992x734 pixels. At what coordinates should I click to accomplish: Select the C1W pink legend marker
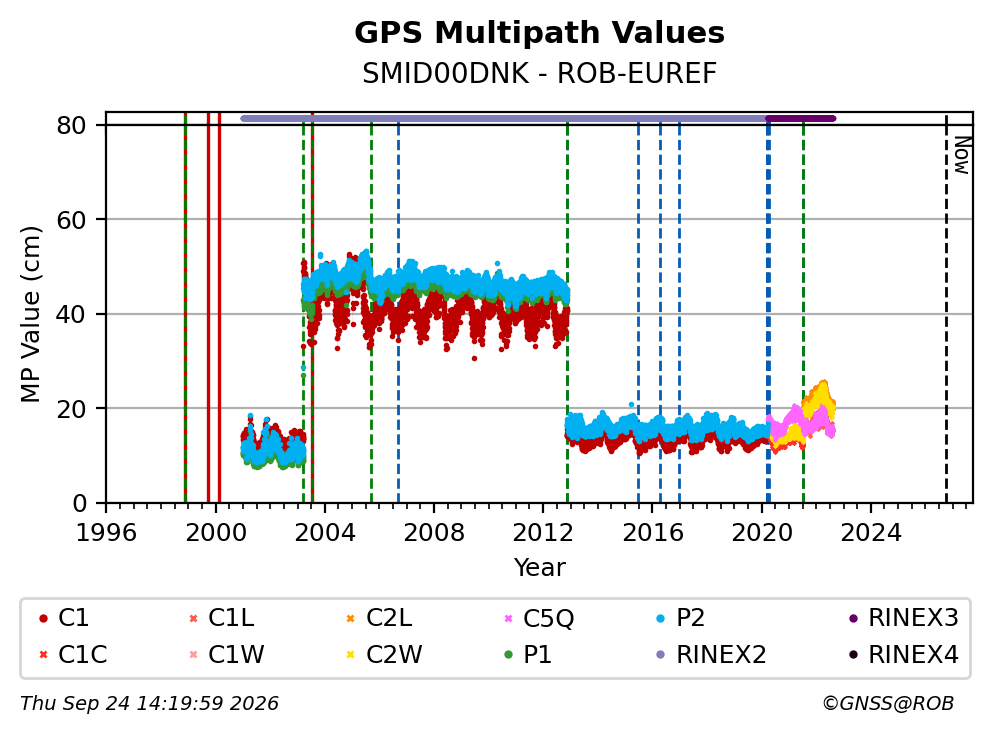tap(194, 655)
